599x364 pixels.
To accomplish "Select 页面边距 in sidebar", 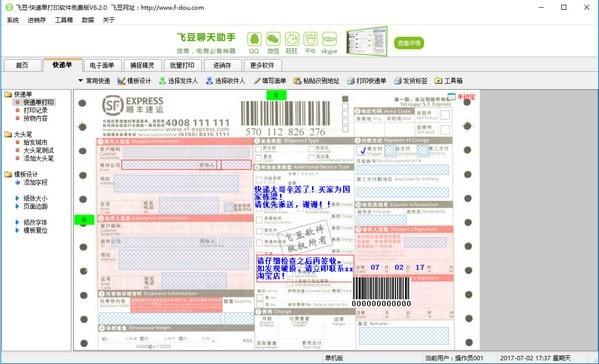I will pos(35,206).
